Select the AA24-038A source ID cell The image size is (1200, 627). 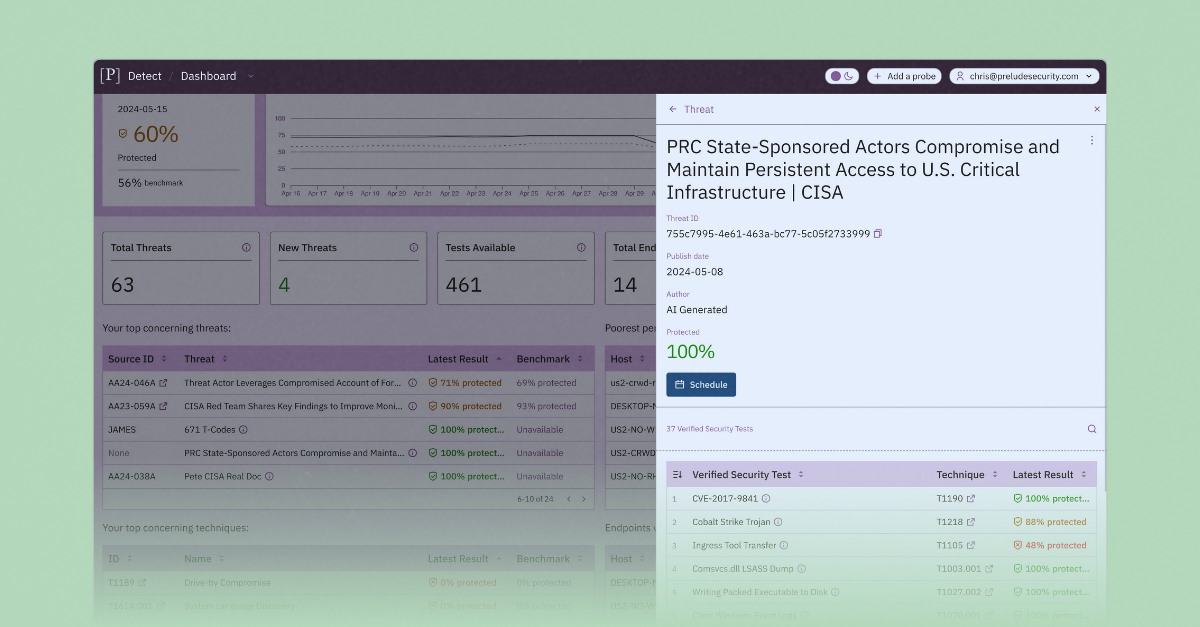coord(132,477)
